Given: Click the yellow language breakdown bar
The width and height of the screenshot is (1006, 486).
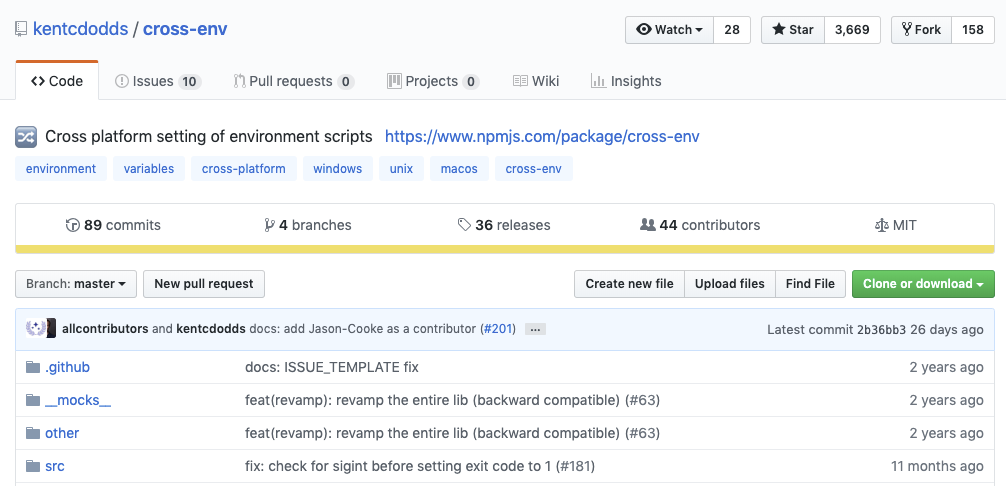Looking at the screenshot, I should [505, 249].
